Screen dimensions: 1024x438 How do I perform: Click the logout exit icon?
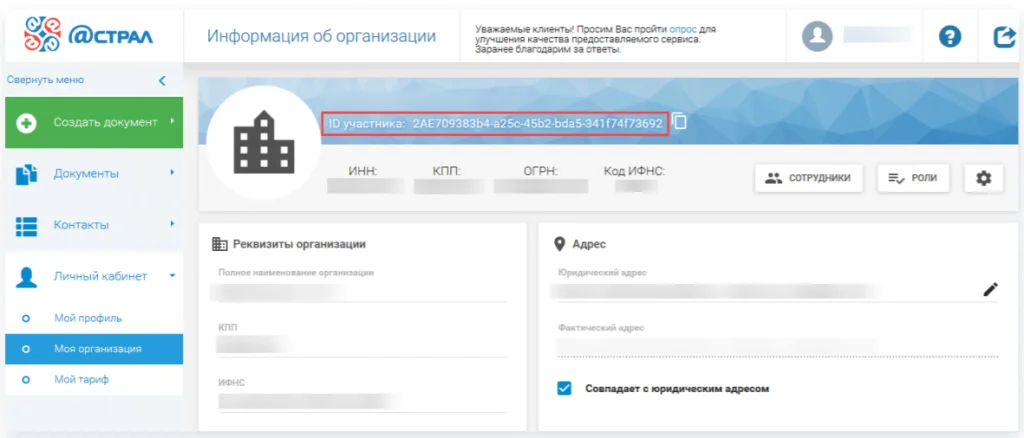(1003, 37)
